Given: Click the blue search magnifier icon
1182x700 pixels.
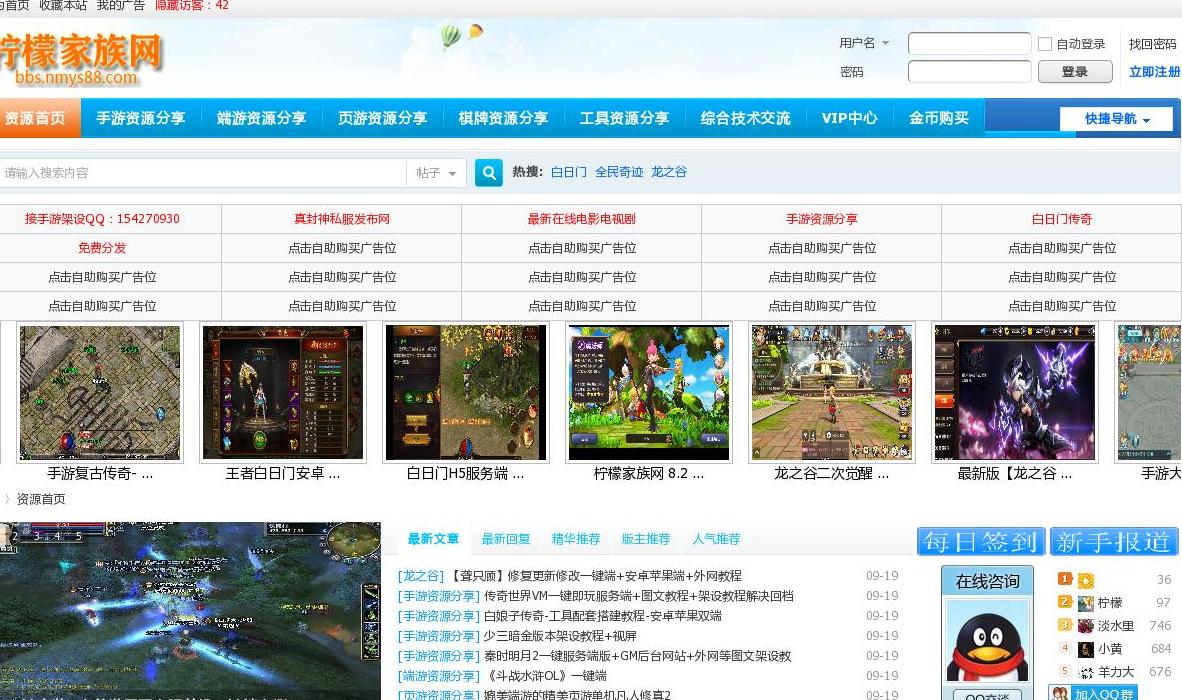Looking at the screenshot, I should (x=488, y=173).
